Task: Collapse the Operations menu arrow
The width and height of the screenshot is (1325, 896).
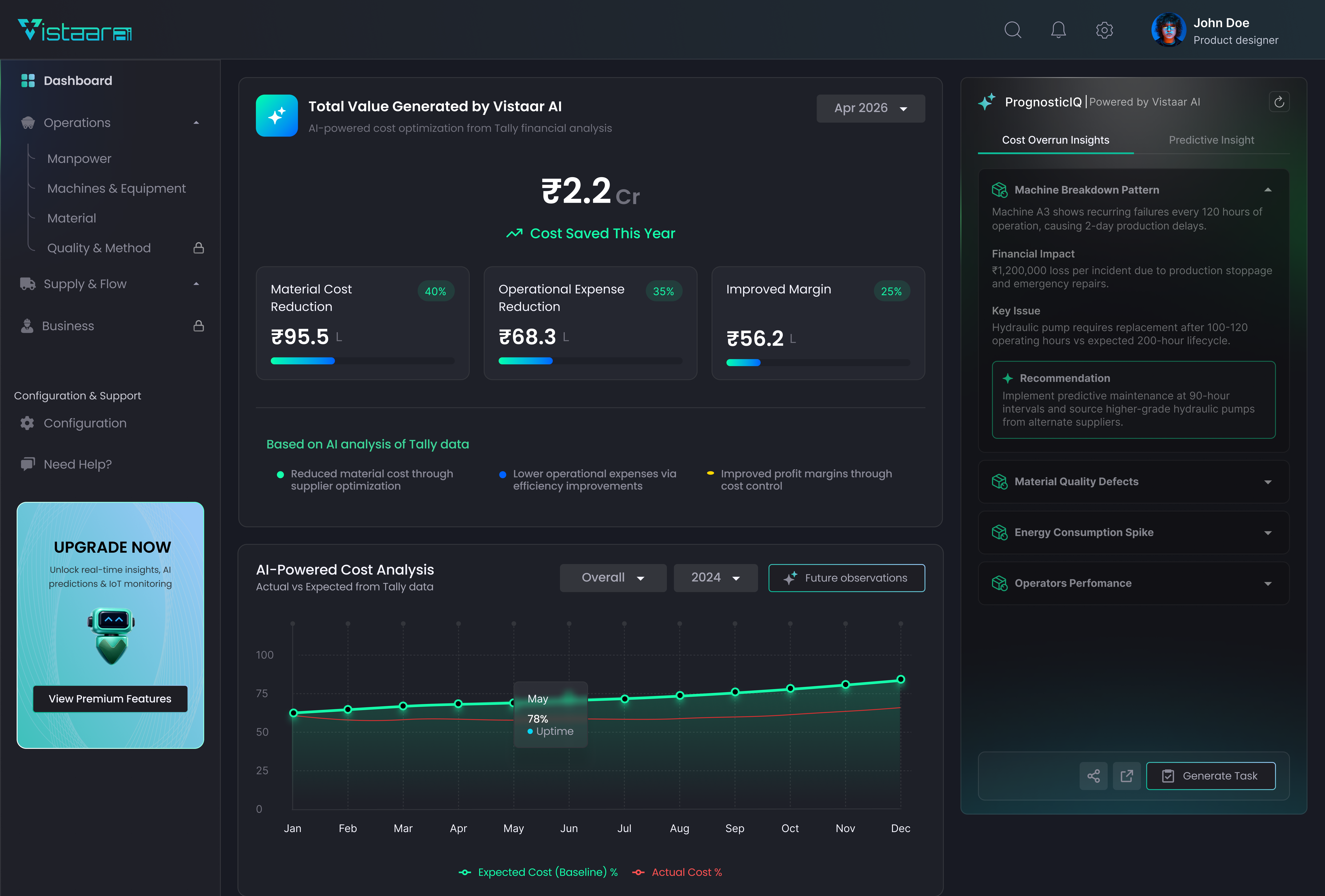Action: tap(196, 123)
